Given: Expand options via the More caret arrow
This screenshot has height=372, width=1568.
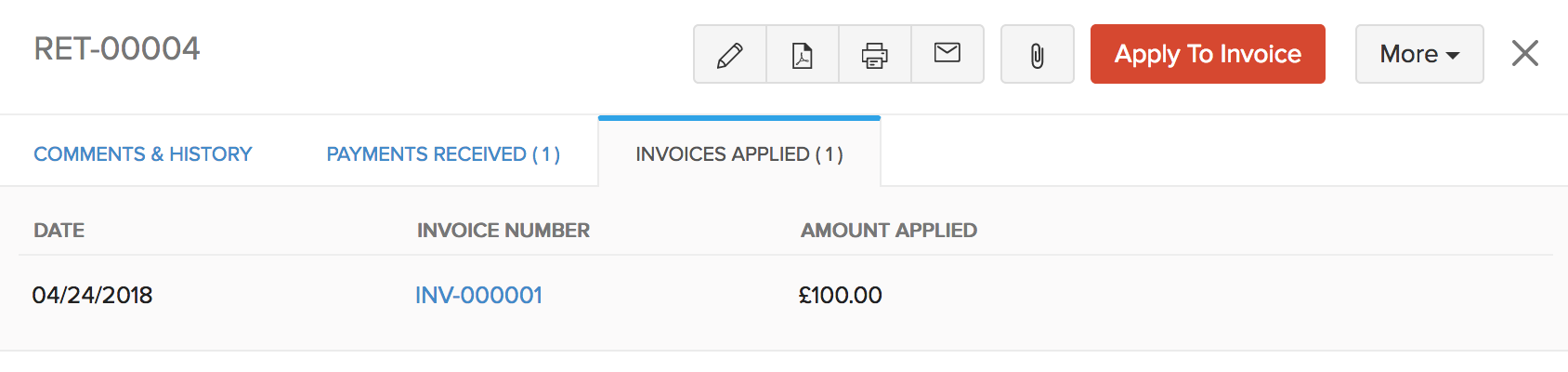Looking at the screenshot, I should 1453,56.
